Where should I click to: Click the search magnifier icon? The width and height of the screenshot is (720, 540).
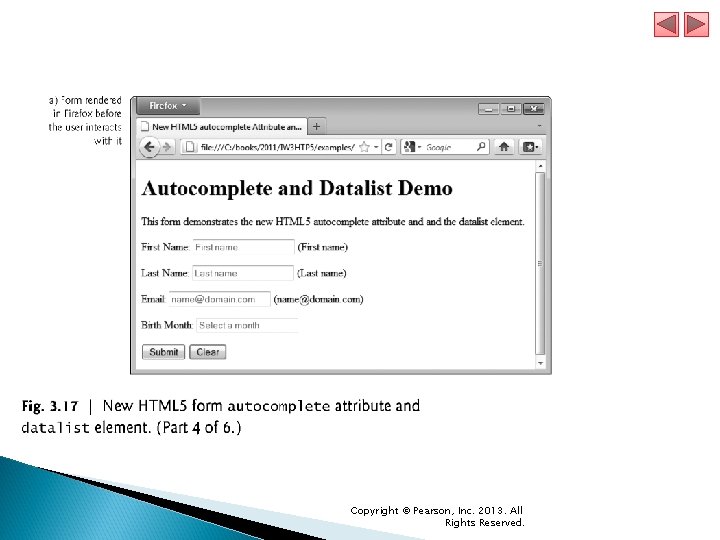click(x=481, y=146)
